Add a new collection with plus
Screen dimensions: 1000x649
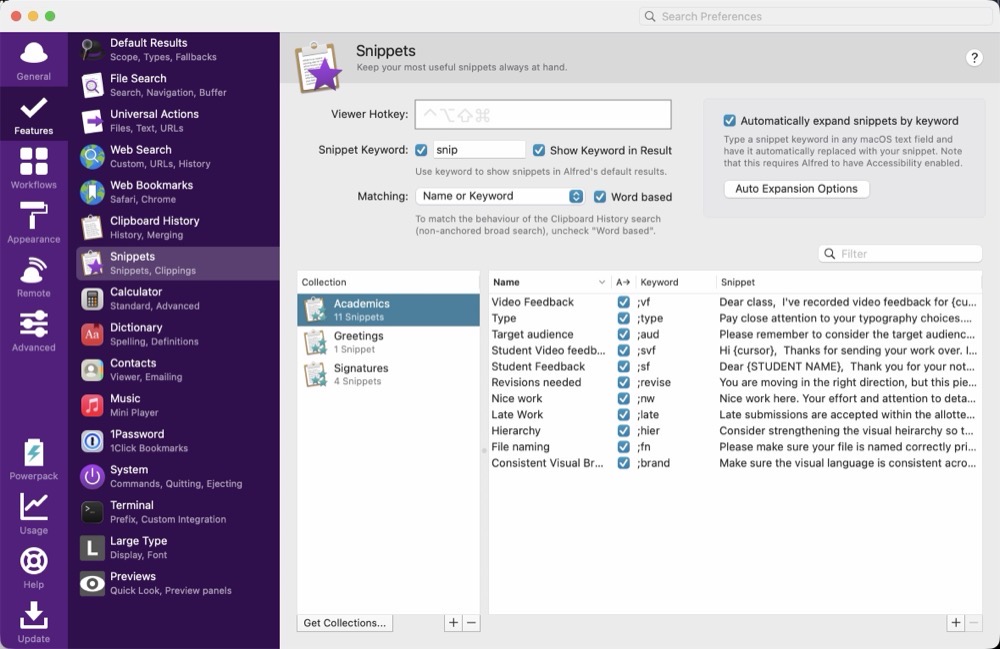coord(453,623)
